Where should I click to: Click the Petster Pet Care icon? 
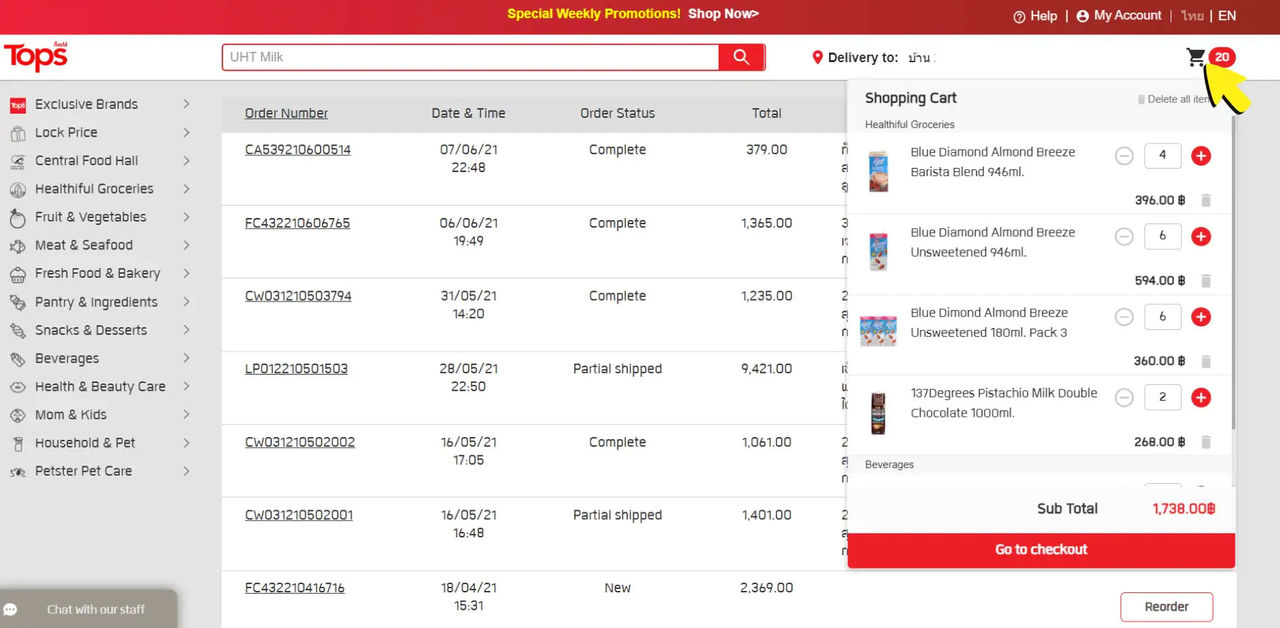pyautogui.click(x=17, y=471)
